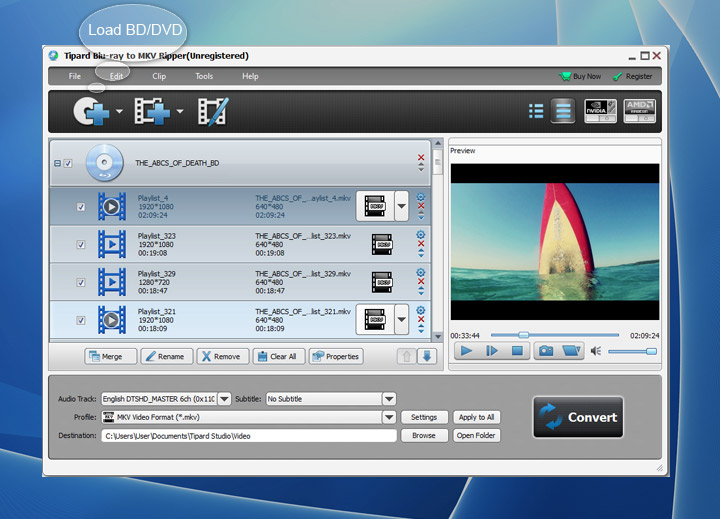This screenshot has height=519, width=720.
Task: Uncheck the THE_ABCS_OF_DEATH_BD disc checkbox
Action: 68,163
